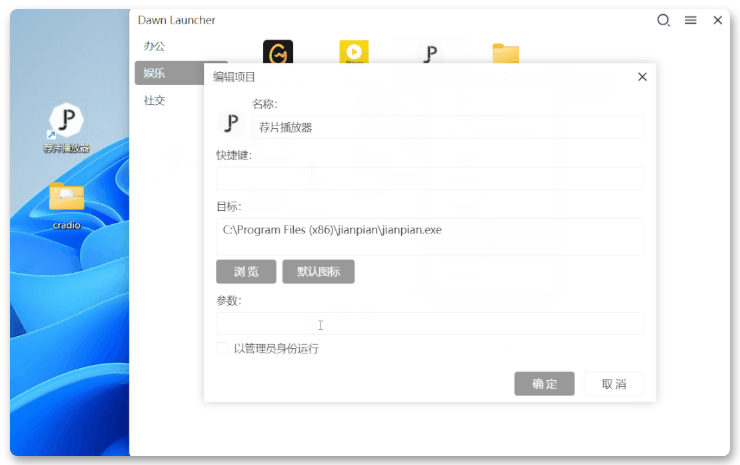Click the J icon in the launcher grid
The width and height of the screenshot is (740, 465).
pyautogui.click(x=429, y=54)
